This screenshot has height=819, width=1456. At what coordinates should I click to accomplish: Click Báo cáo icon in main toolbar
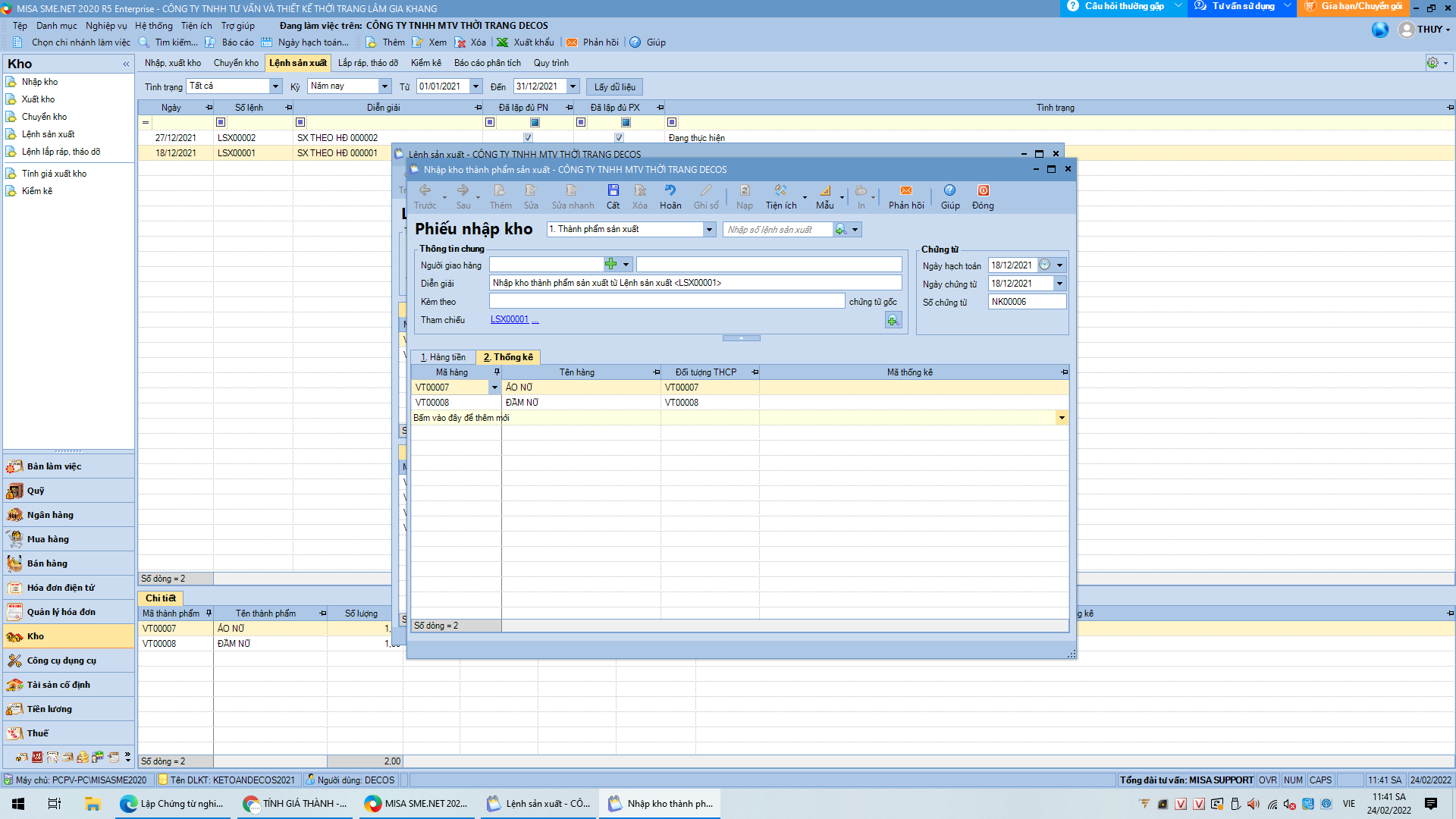pos(210,42)
